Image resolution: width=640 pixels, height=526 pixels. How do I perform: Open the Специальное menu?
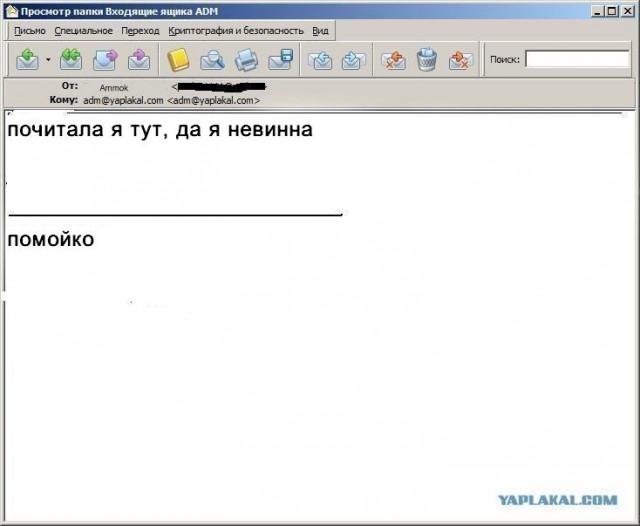83,31
